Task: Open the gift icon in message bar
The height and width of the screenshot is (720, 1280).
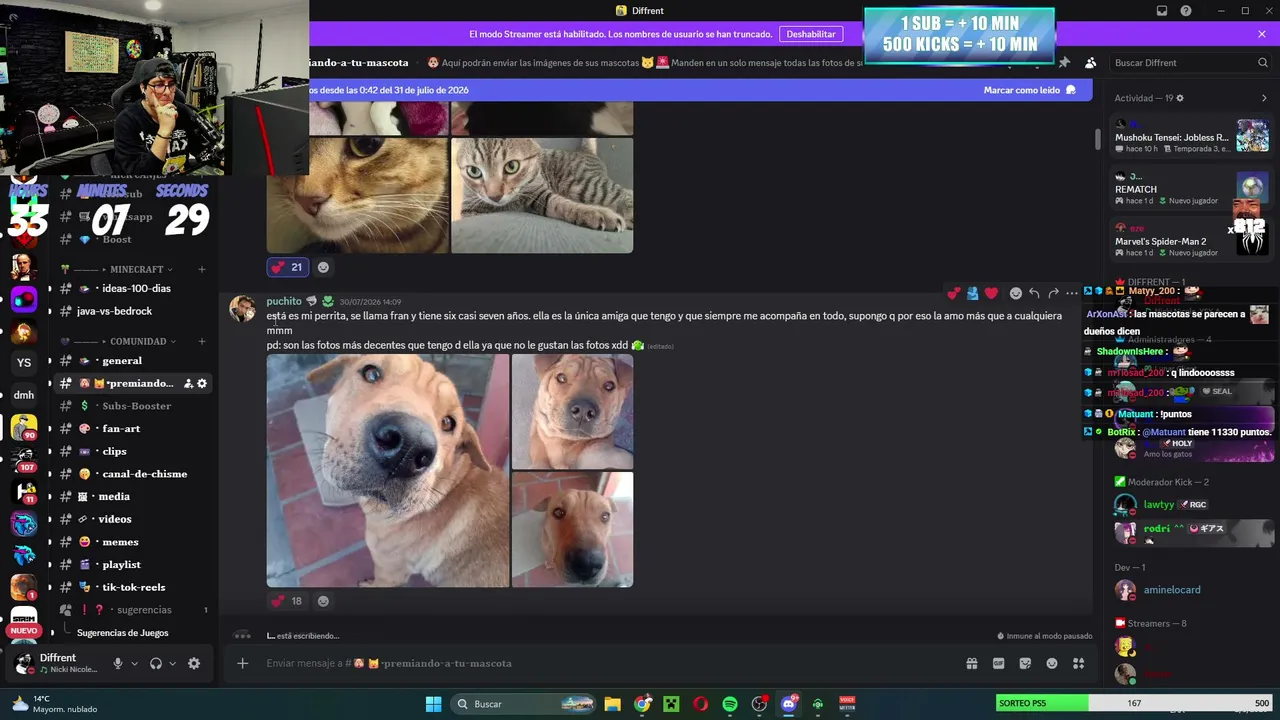Action: point(971,663)
